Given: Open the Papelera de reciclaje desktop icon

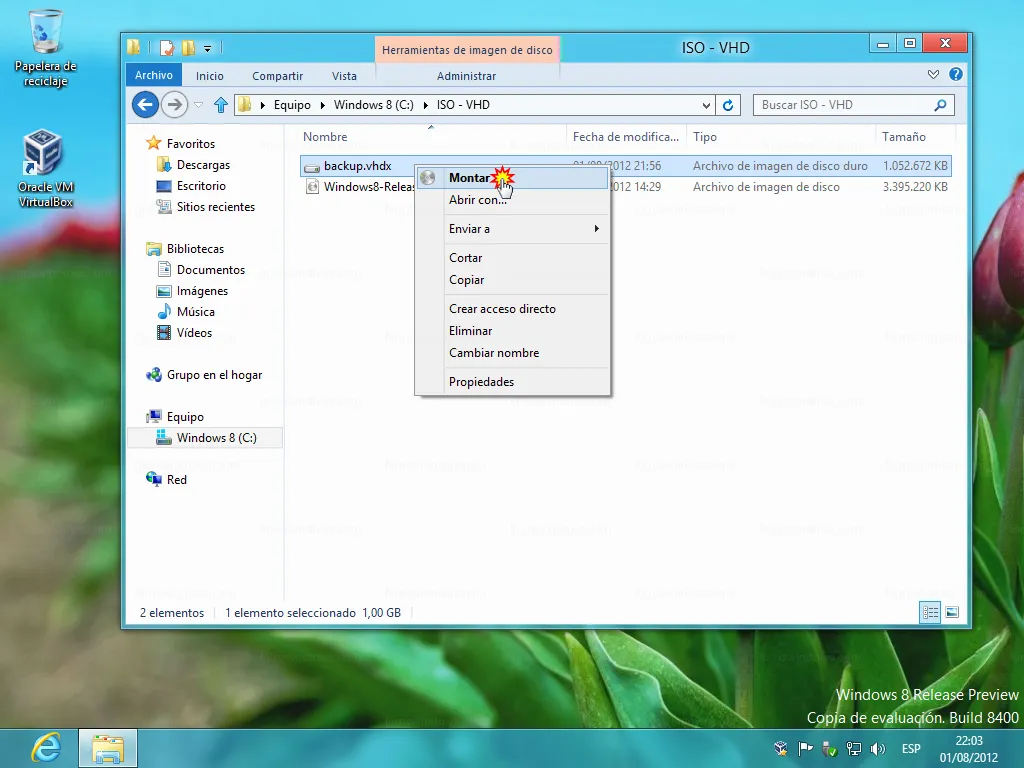Looking at the screenshot, I should point(45,50).
